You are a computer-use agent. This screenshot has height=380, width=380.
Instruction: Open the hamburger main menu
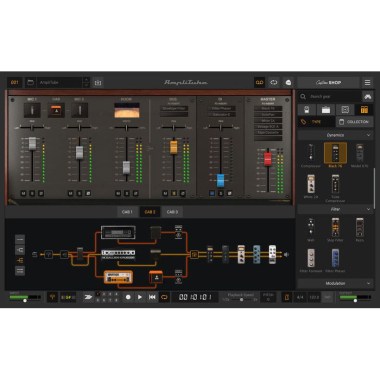click(x=367, y=82)
